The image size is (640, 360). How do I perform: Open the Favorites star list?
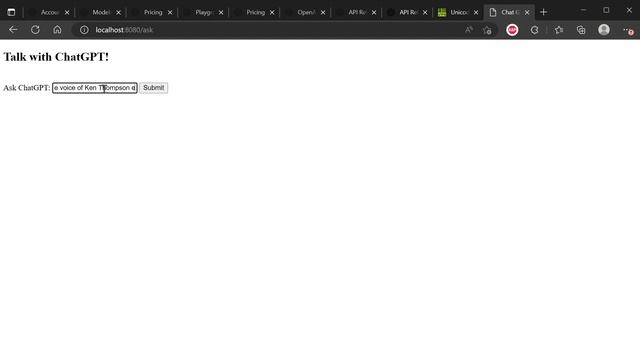click(559, 30)
